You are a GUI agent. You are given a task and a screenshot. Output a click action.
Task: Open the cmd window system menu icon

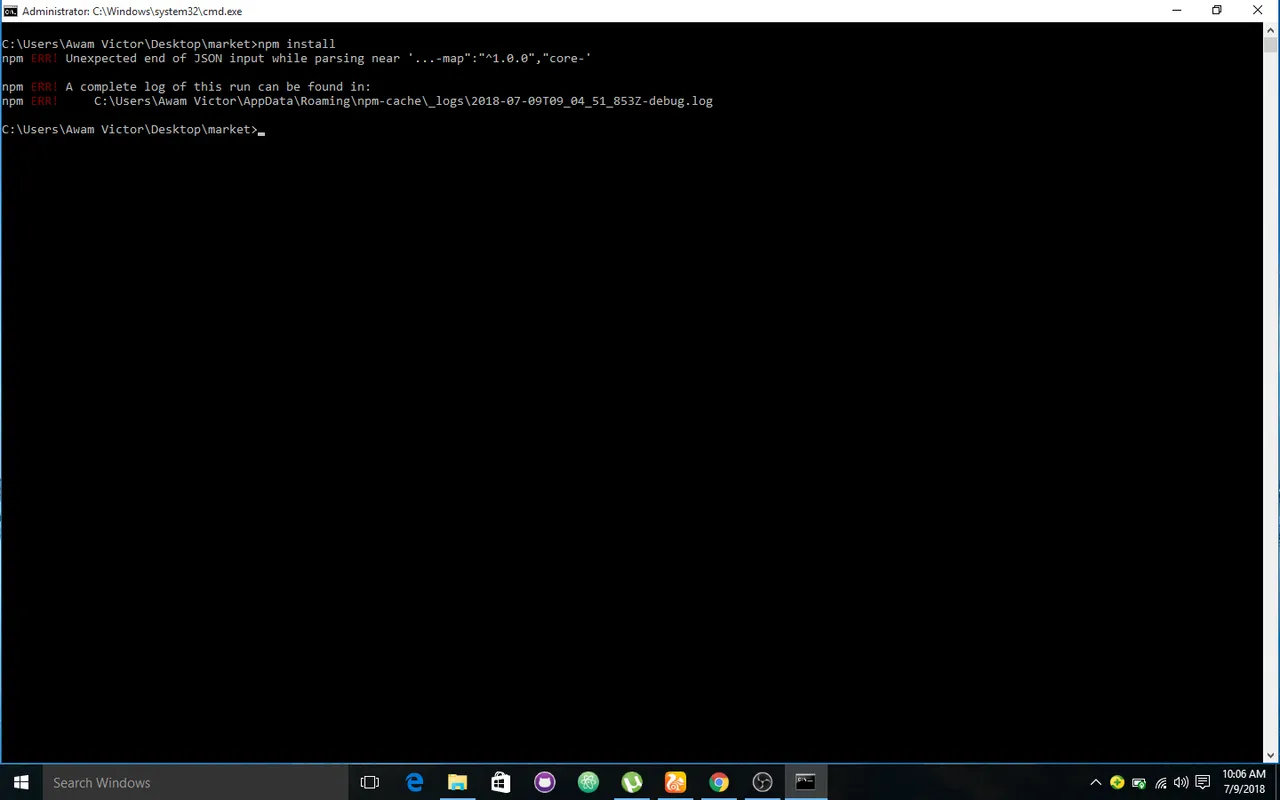[10, 11]
